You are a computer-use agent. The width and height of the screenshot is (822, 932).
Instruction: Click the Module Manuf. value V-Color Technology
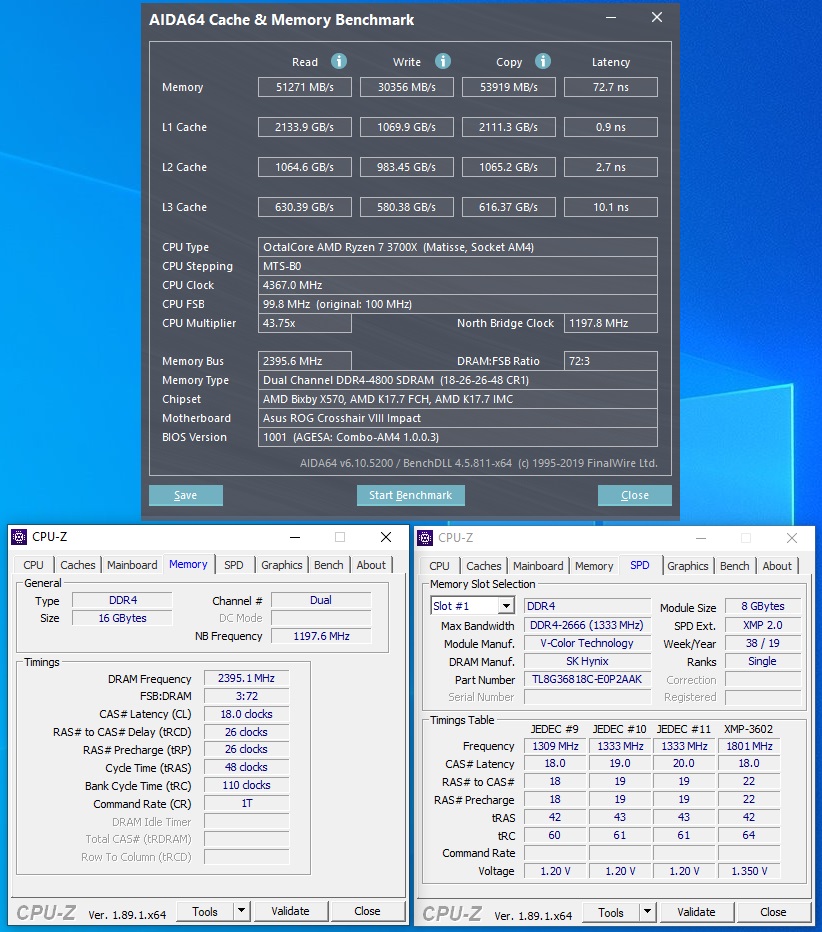point(587,643)
